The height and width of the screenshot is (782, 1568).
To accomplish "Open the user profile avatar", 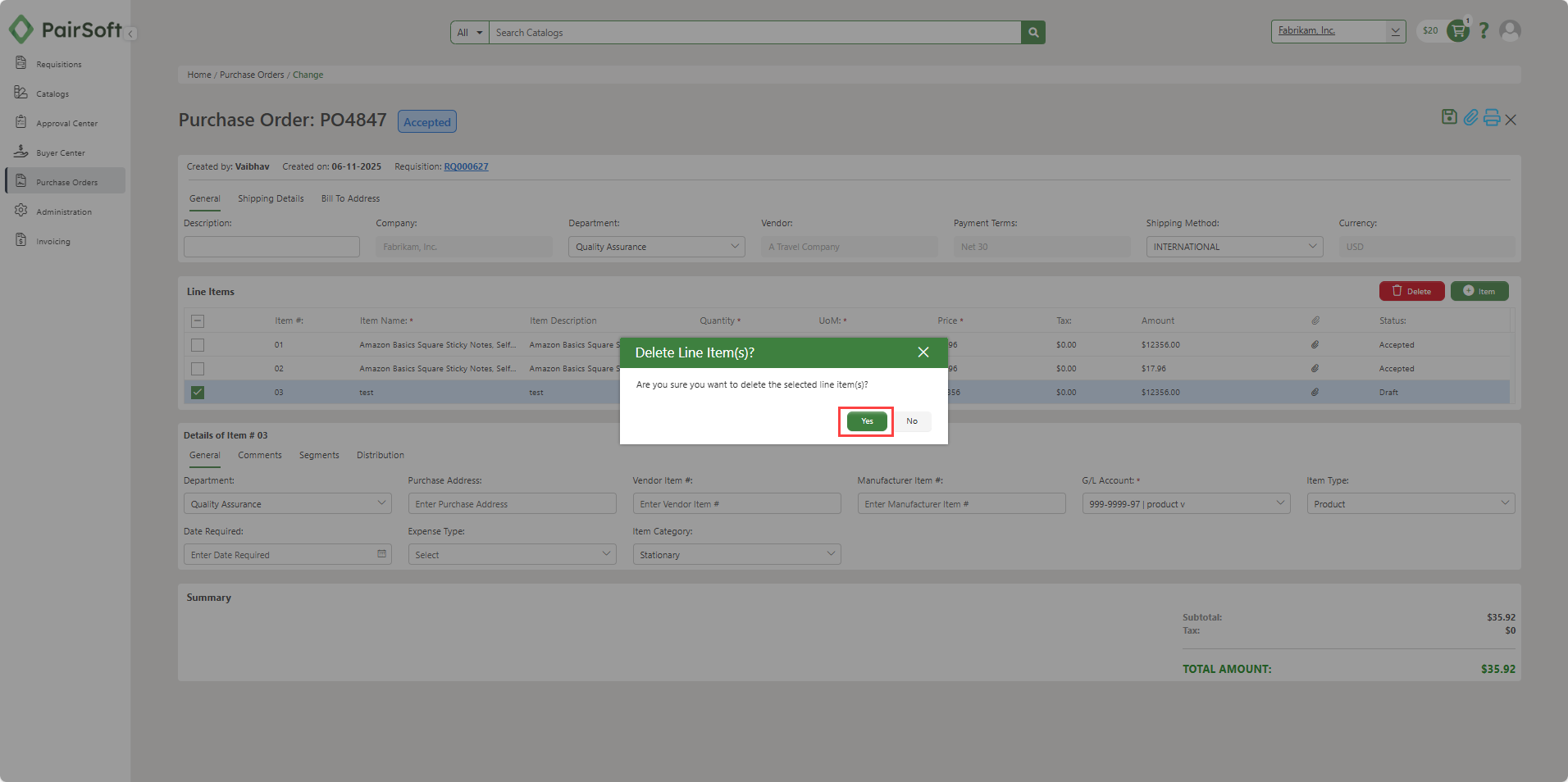I will tap(1510, 31).
